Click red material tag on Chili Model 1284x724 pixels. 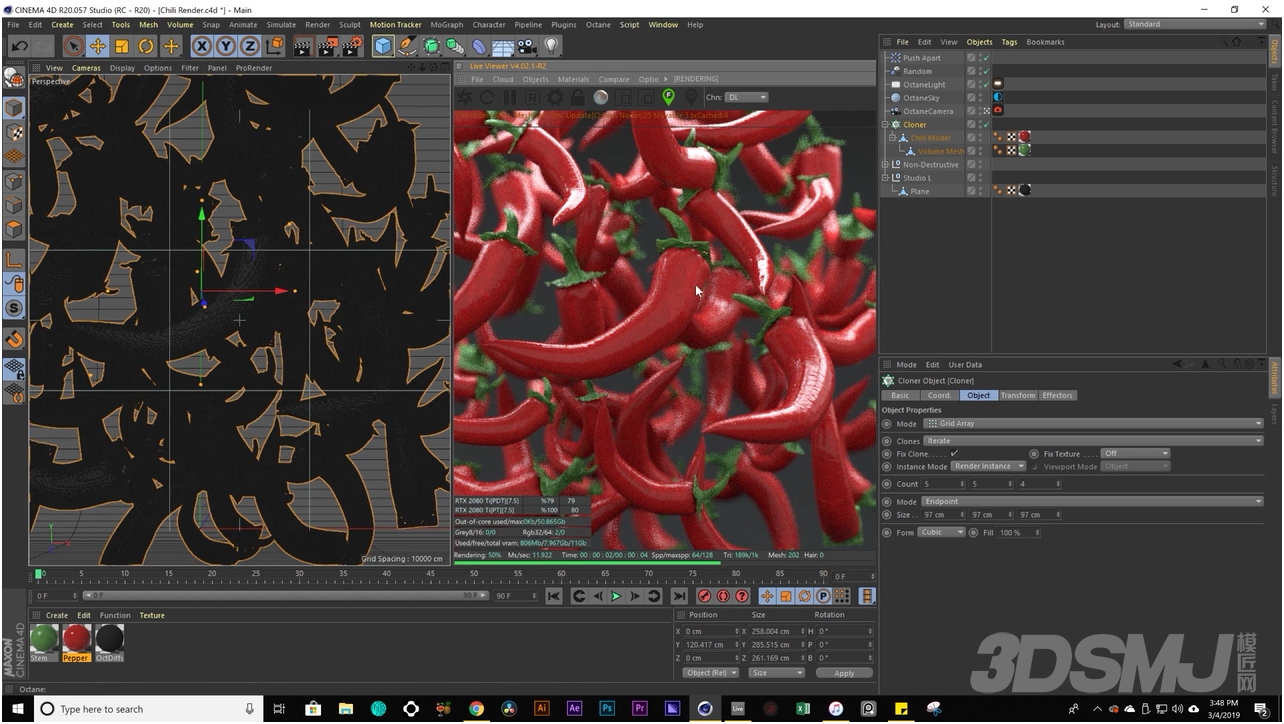[x=1024, y=137]
